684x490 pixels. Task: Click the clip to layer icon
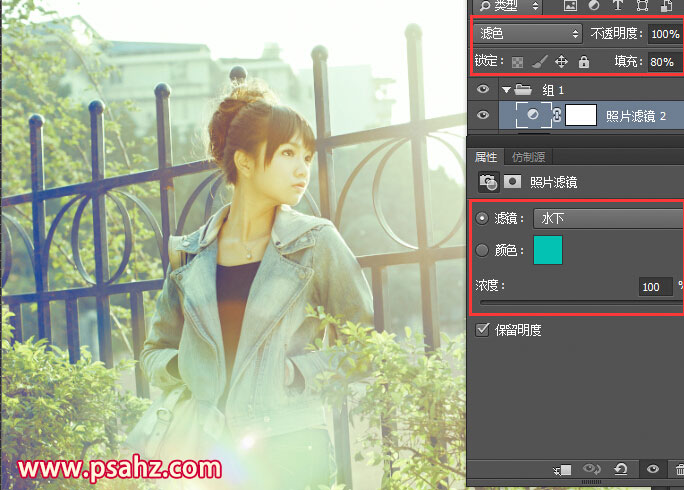pyautogui.click(x=564, y=469)
